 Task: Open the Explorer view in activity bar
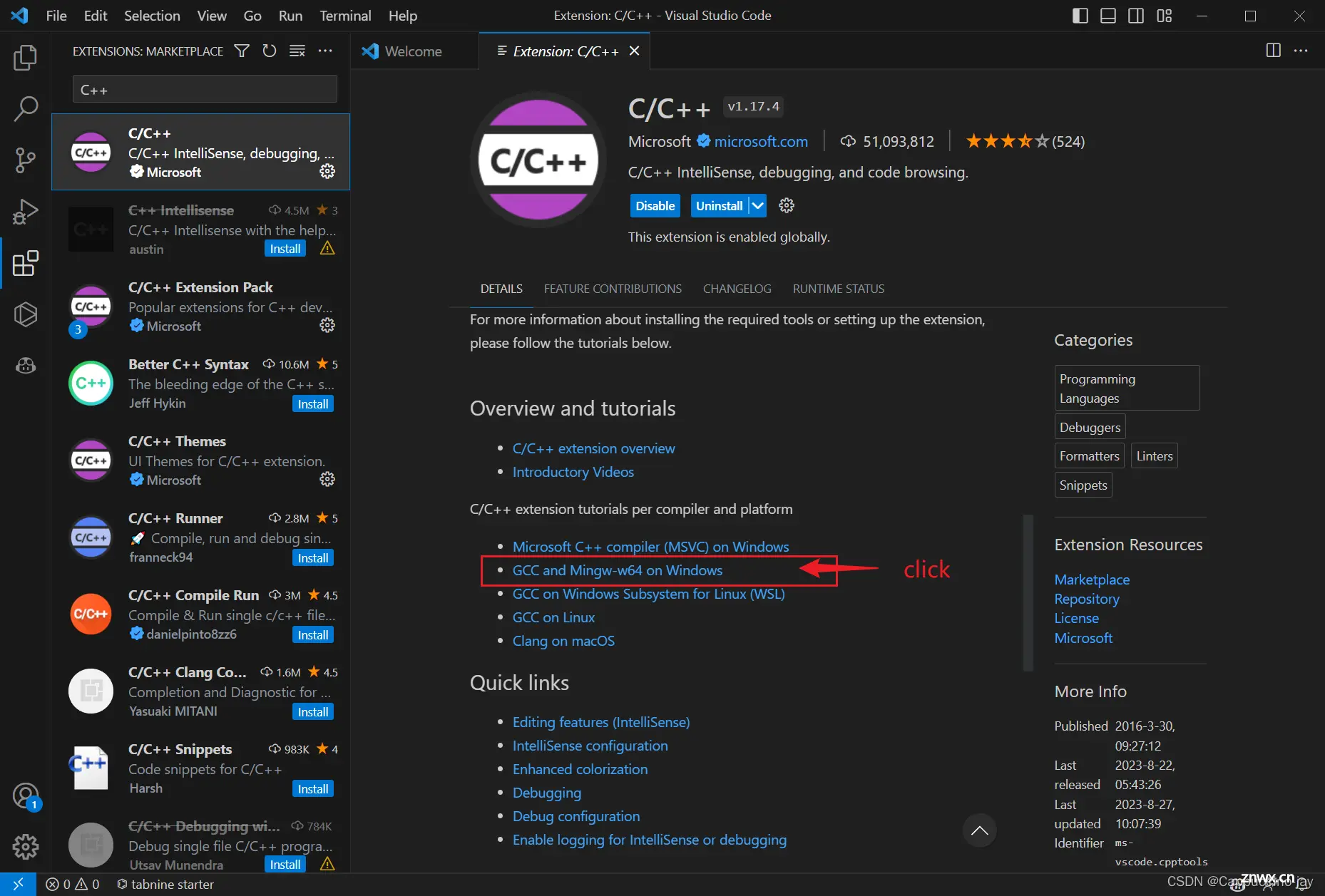pos(26,58)
